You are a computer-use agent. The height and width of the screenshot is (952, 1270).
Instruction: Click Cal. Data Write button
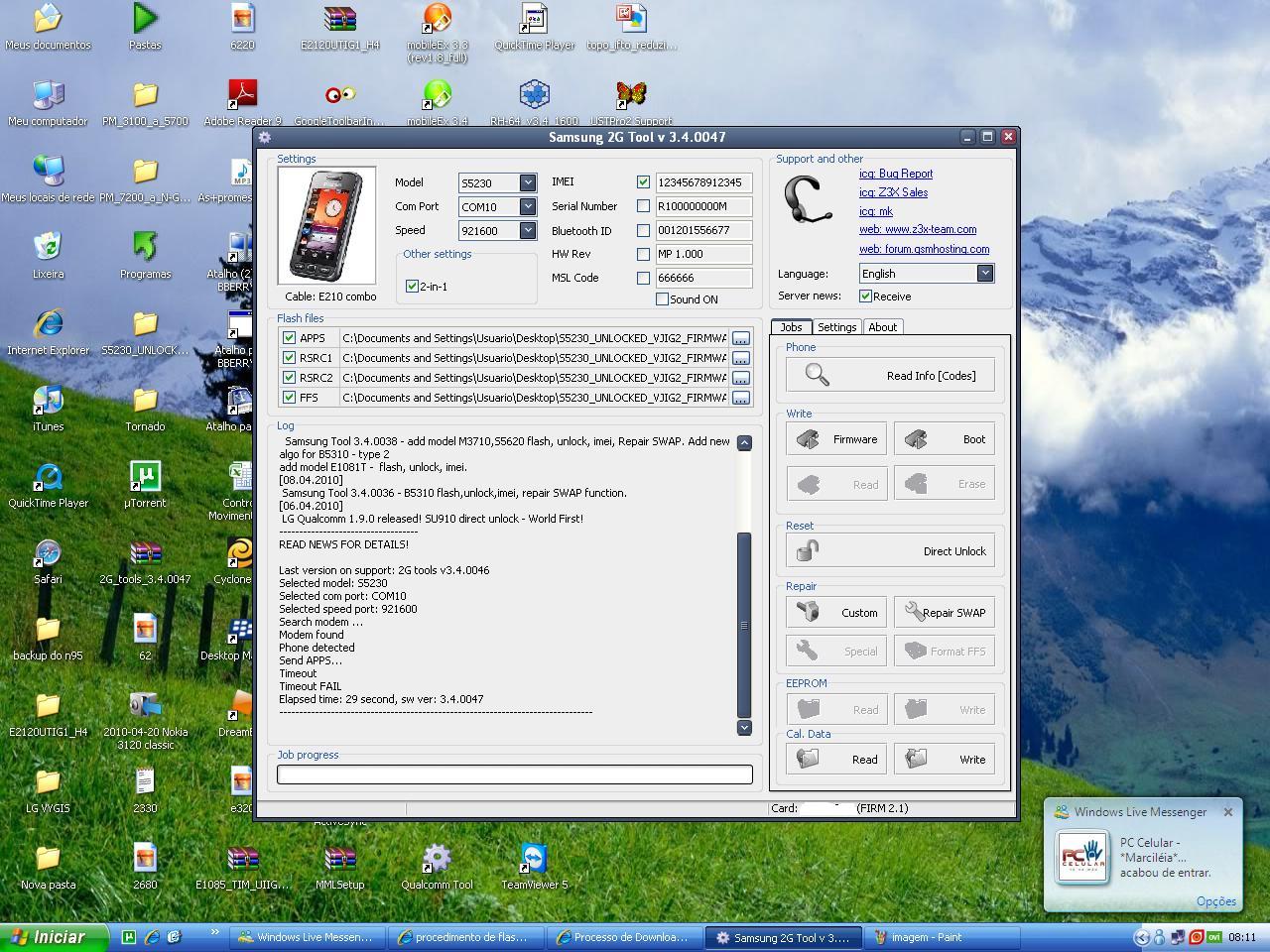click(x=945, y=760)
